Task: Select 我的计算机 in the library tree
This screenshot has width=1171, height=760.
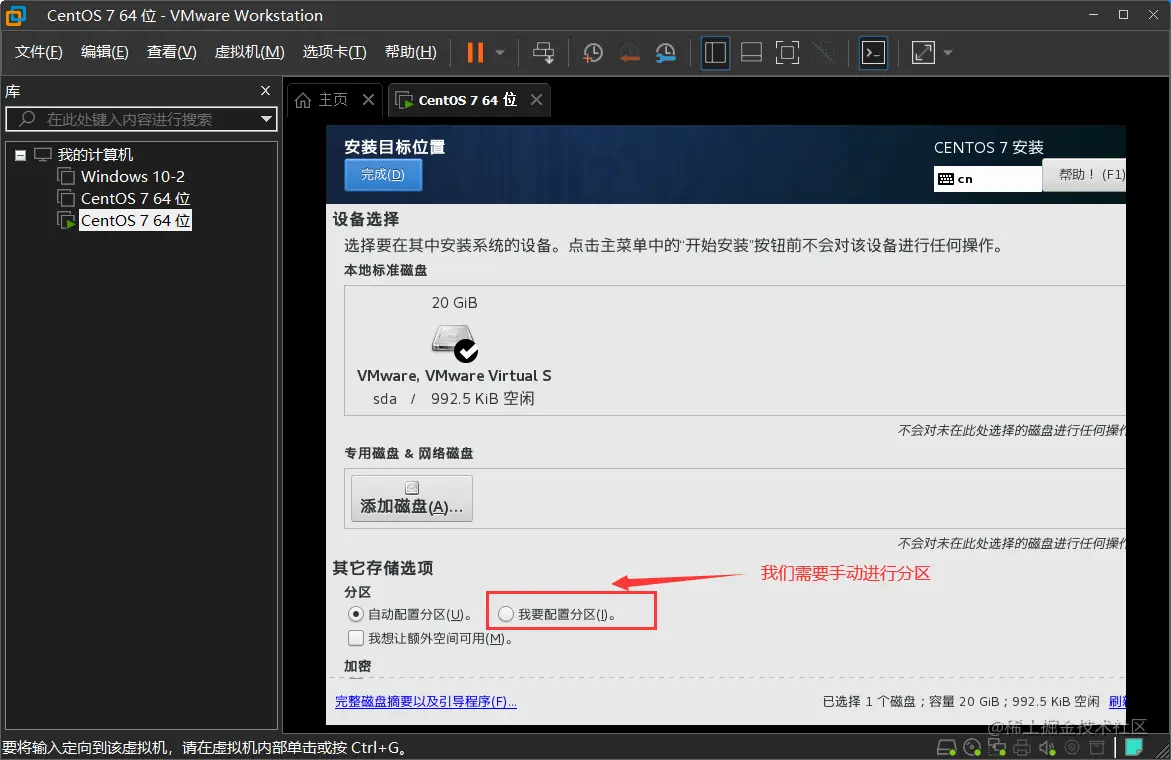Action: click(x=95, y=155)
